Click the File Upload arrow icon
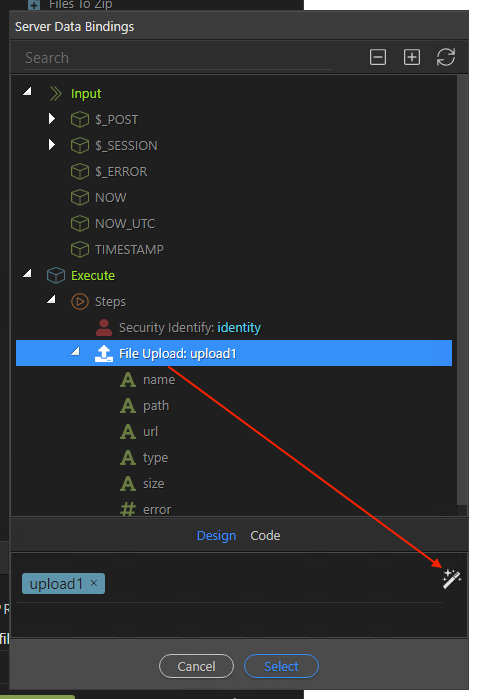Viewport: 482px width, 699px height. (104, 354)
